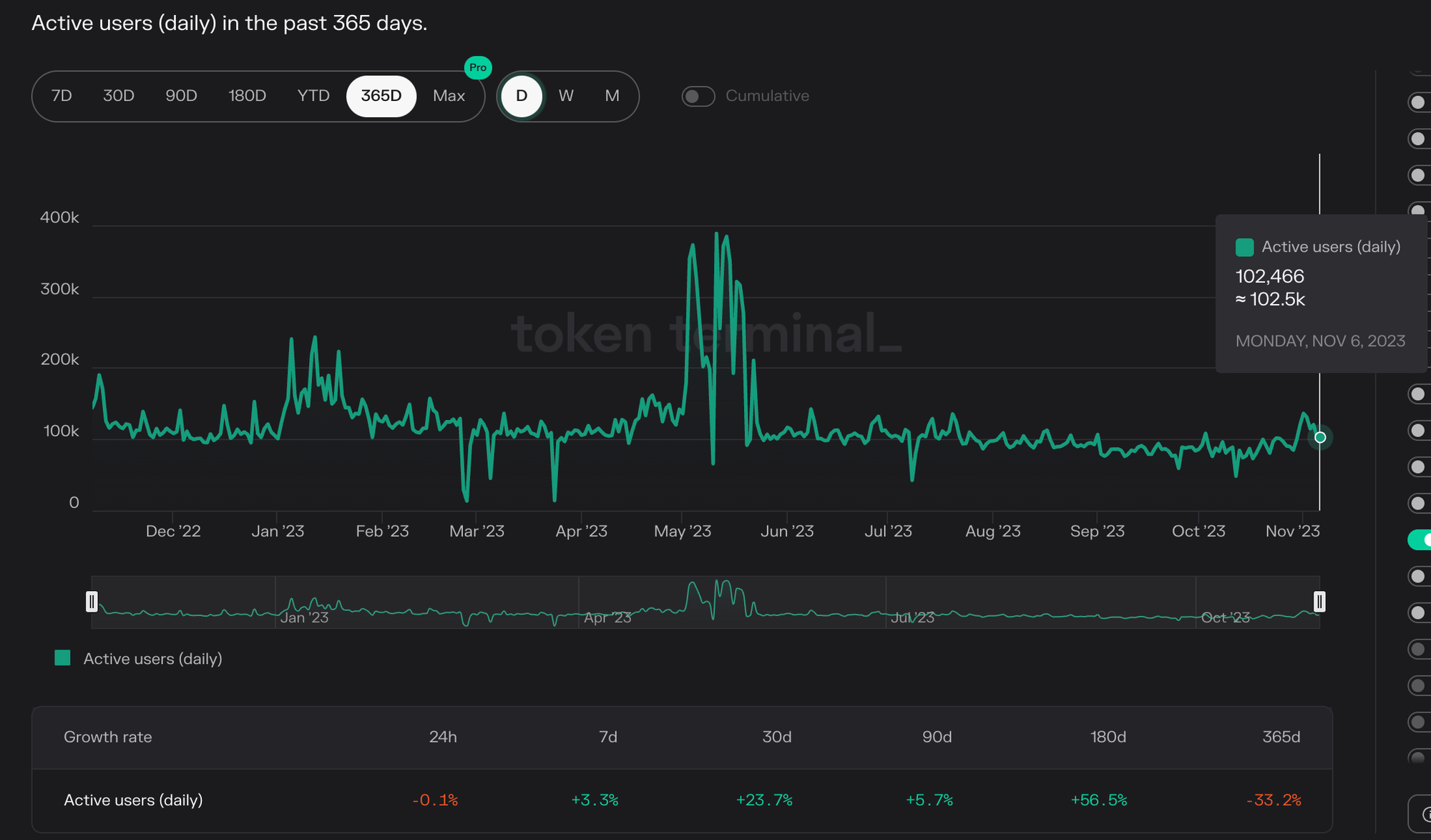The image size is (1431, 840).
Task: Click the green Pro badge
Action: [x=477, y=67]
